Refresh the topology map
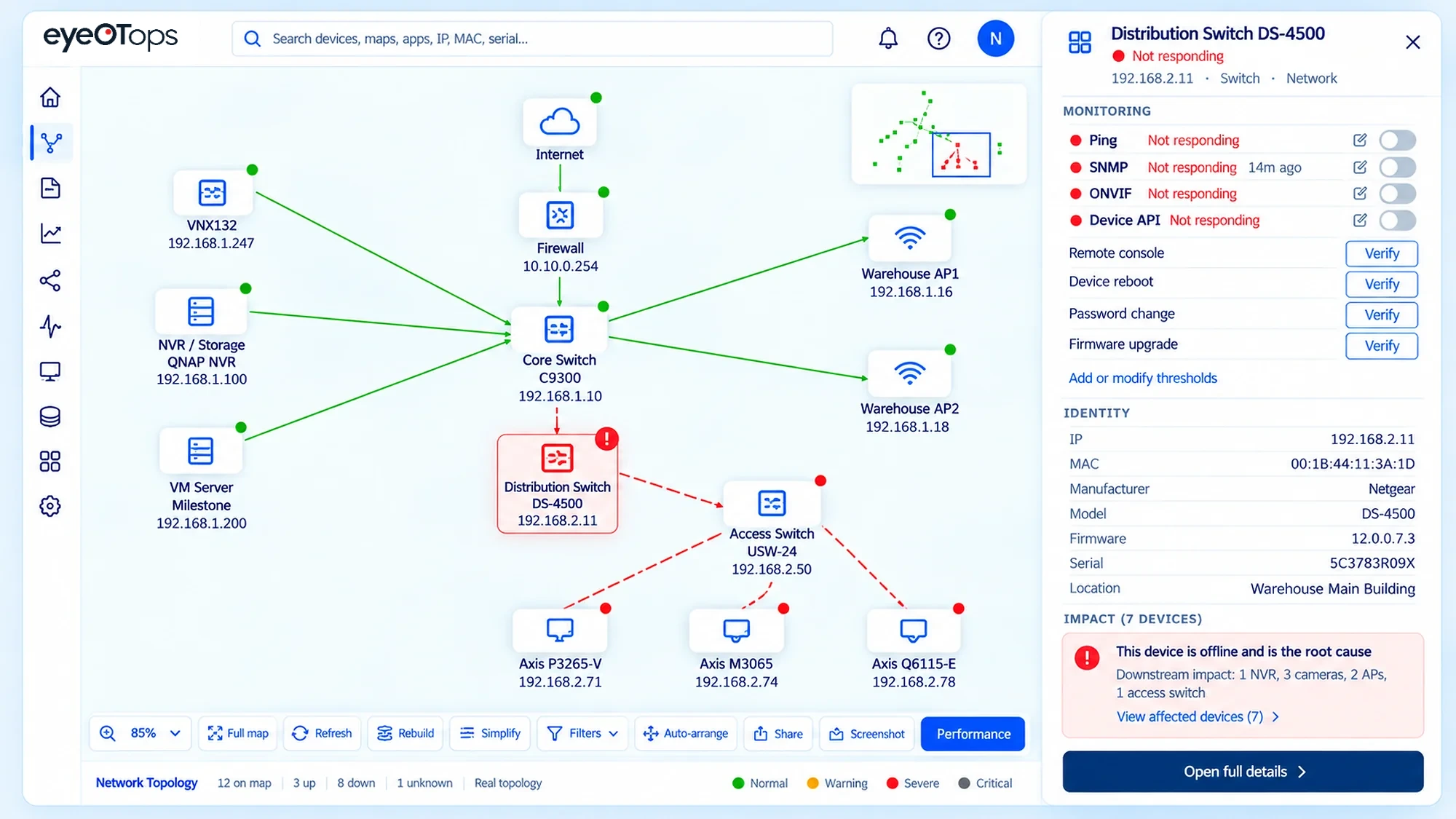 [322, 733]
